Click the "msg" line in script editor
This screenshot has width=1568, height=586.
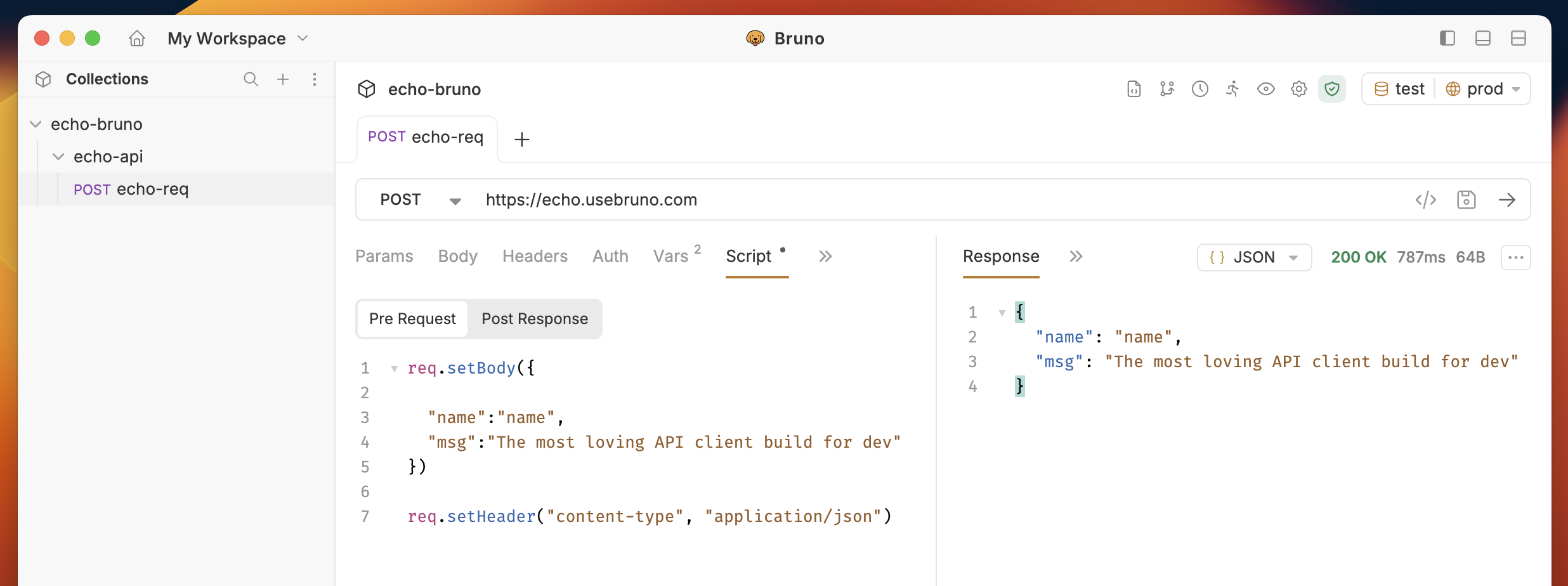point(664,443)
